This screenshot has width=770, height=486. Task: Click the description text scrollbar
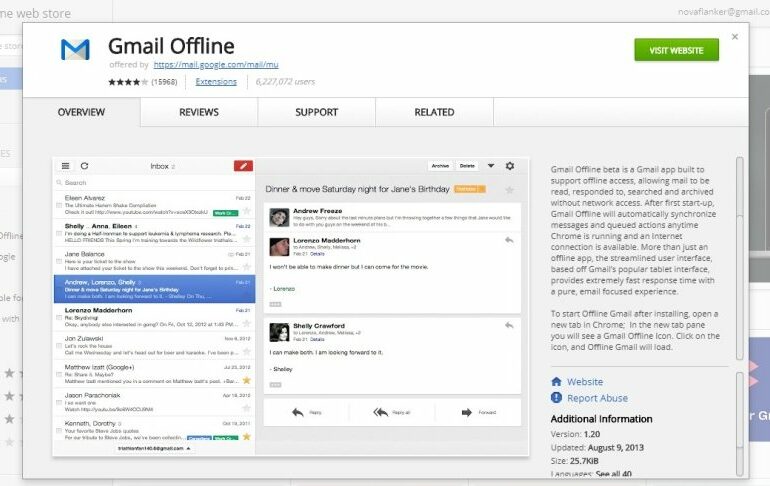(x=740, y=259)
